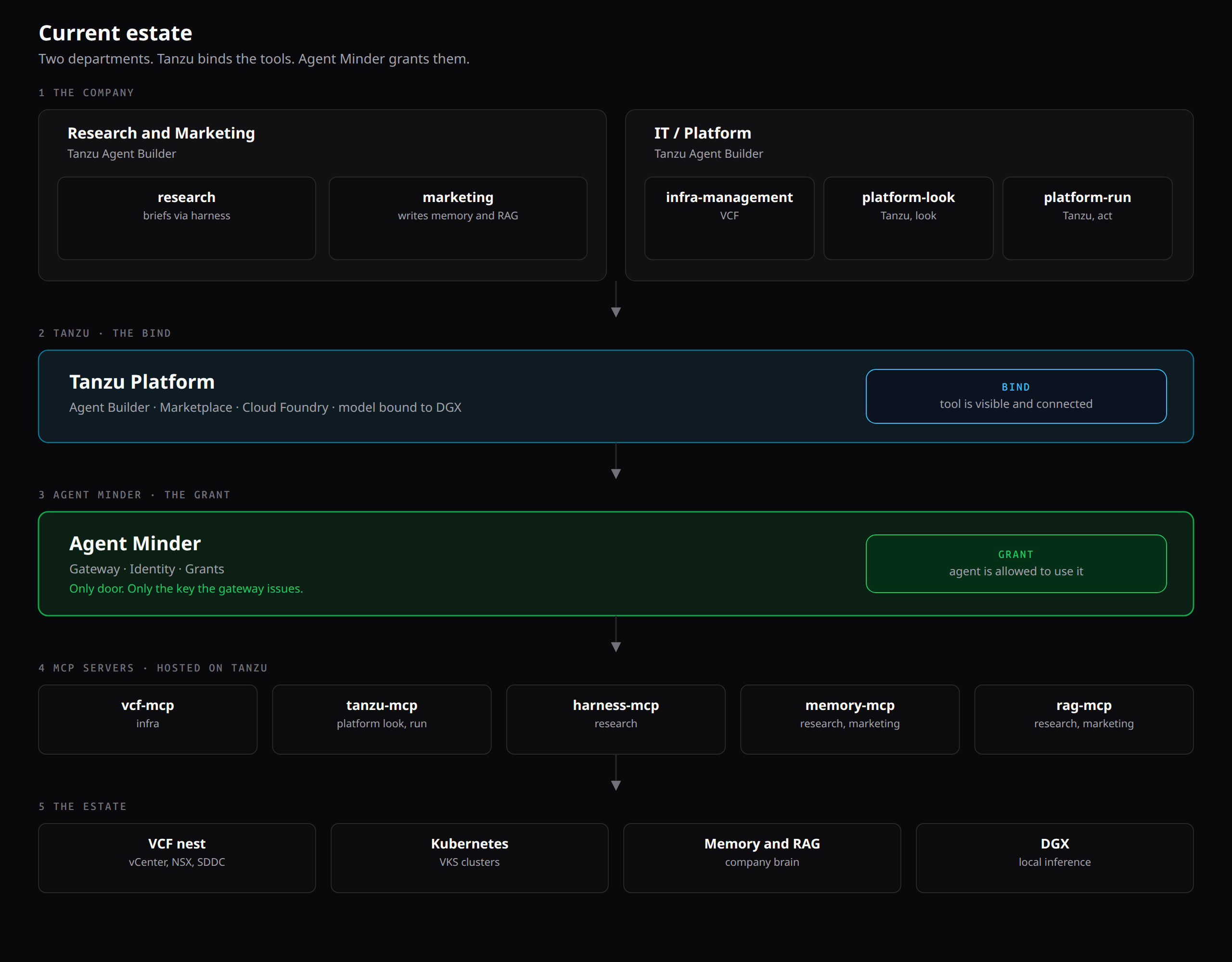Screen dimensions: 1232x962
Task: Click the platform-run card
Action: 1087,218
